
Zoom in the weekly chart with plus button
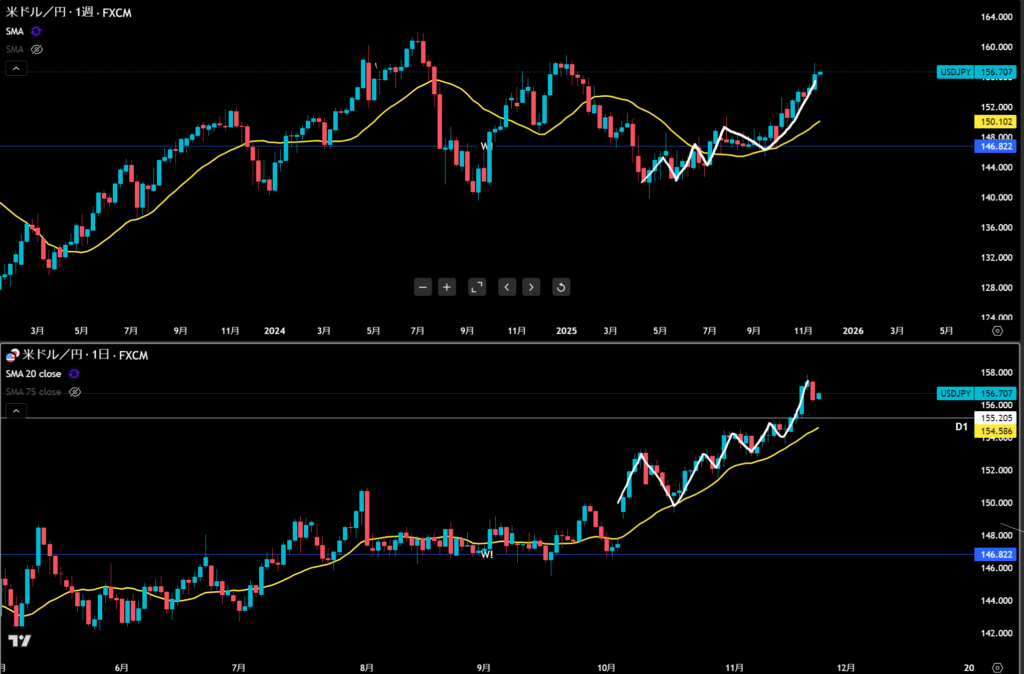447,287
